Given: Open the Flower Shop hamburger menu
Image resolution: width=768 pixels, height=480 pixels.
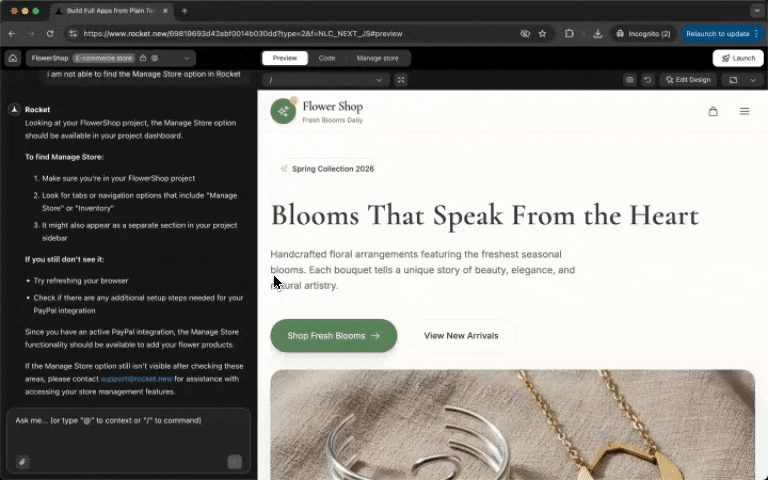Looking at the screenshot, I should tap(744, 111).
